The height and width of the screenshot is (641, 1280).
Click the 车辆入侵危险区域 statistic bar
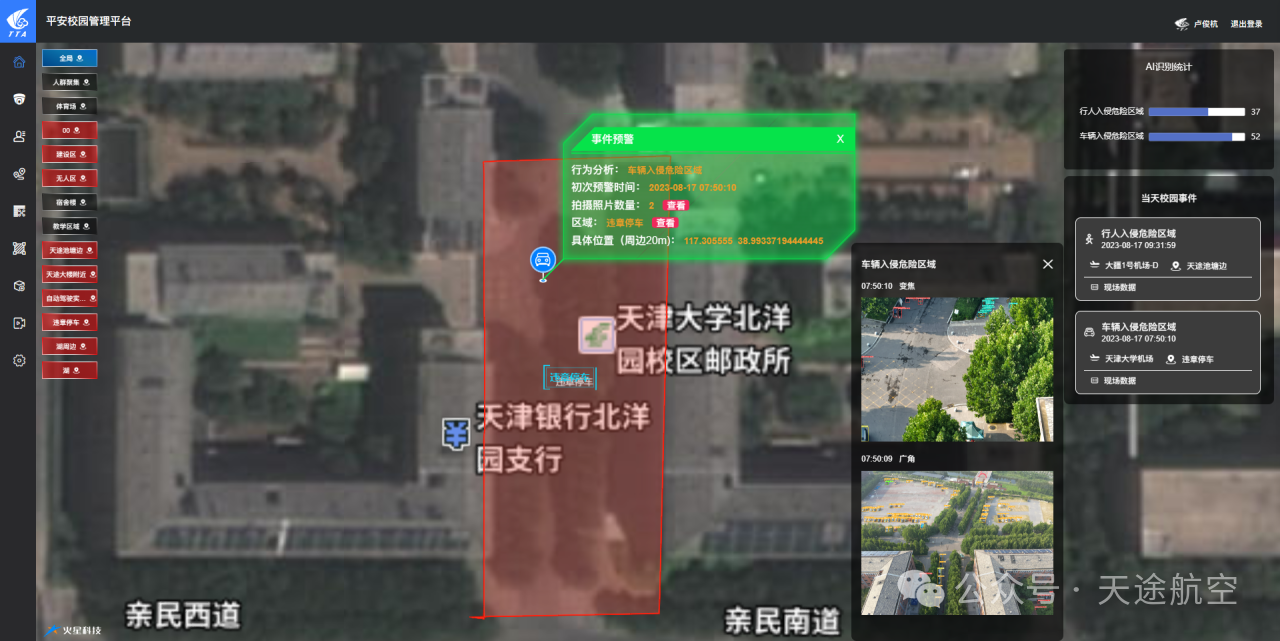point(1196,136)
